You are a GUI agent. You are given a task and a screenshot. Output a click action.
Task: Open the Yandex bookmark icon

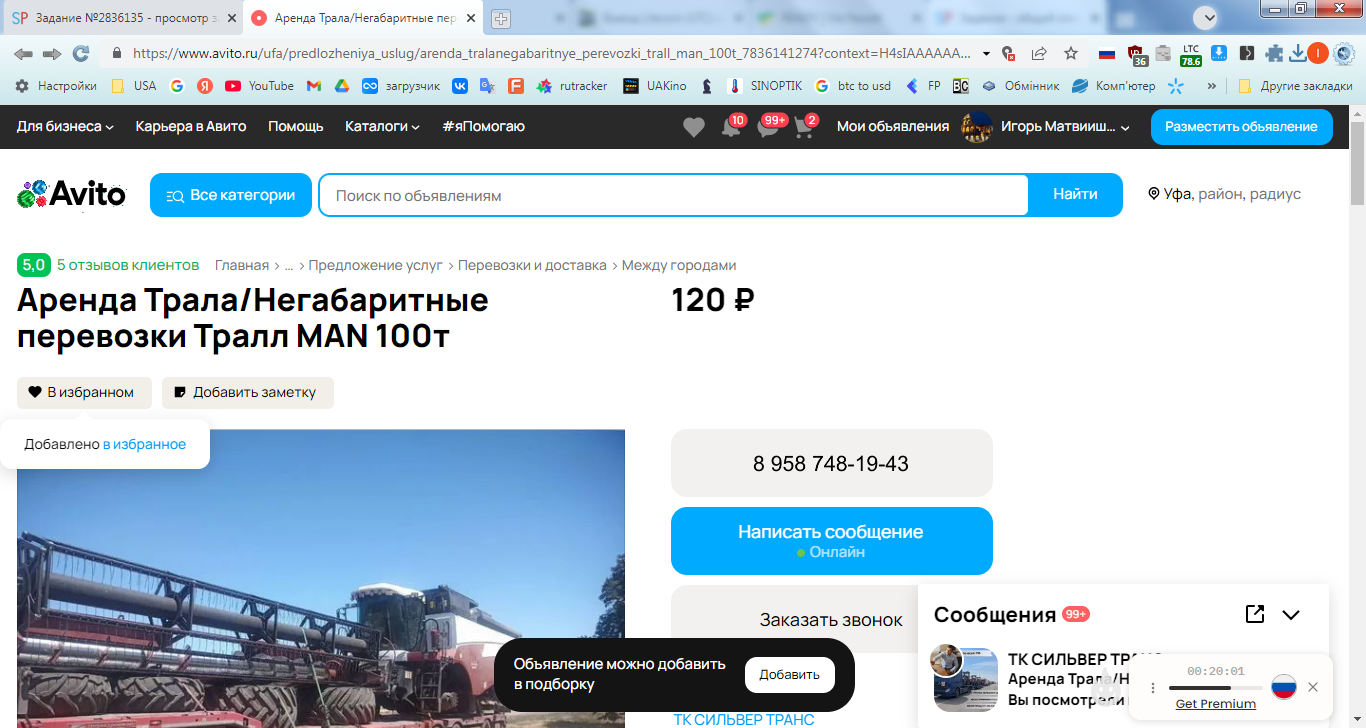(205, 86)
